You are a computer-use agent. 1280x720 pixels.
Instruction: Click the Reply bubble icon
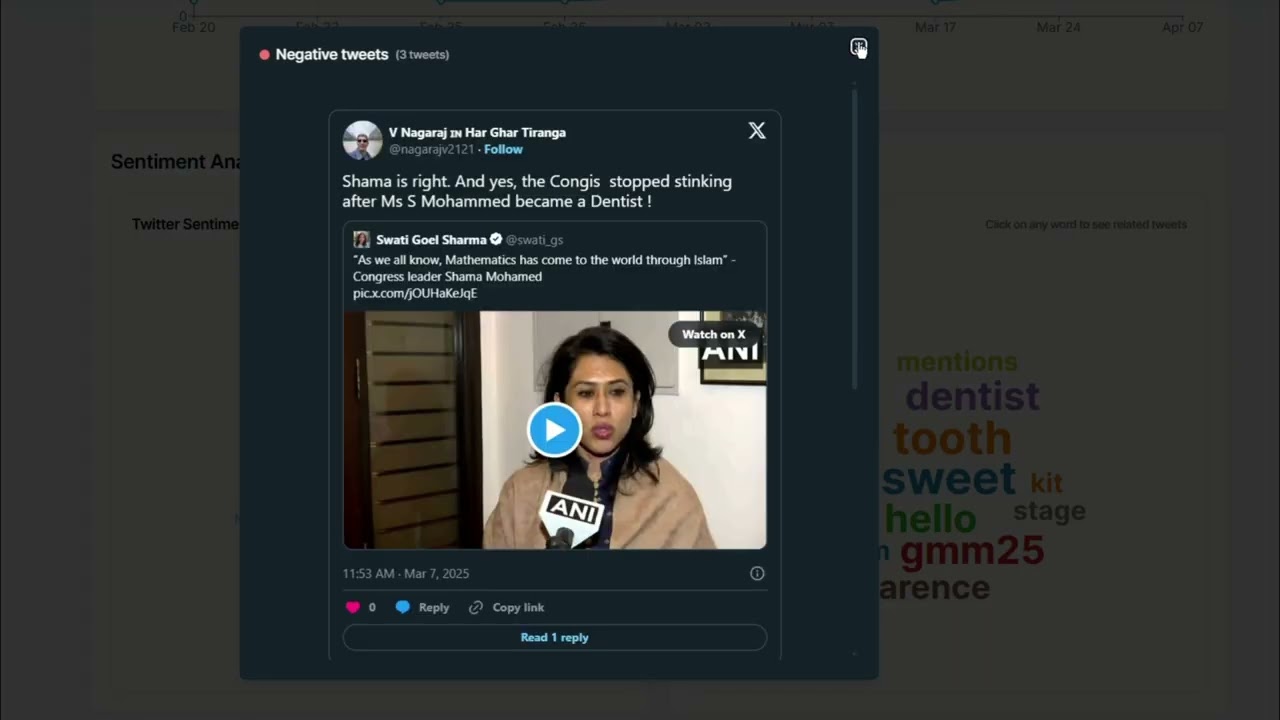pos(402,607)
